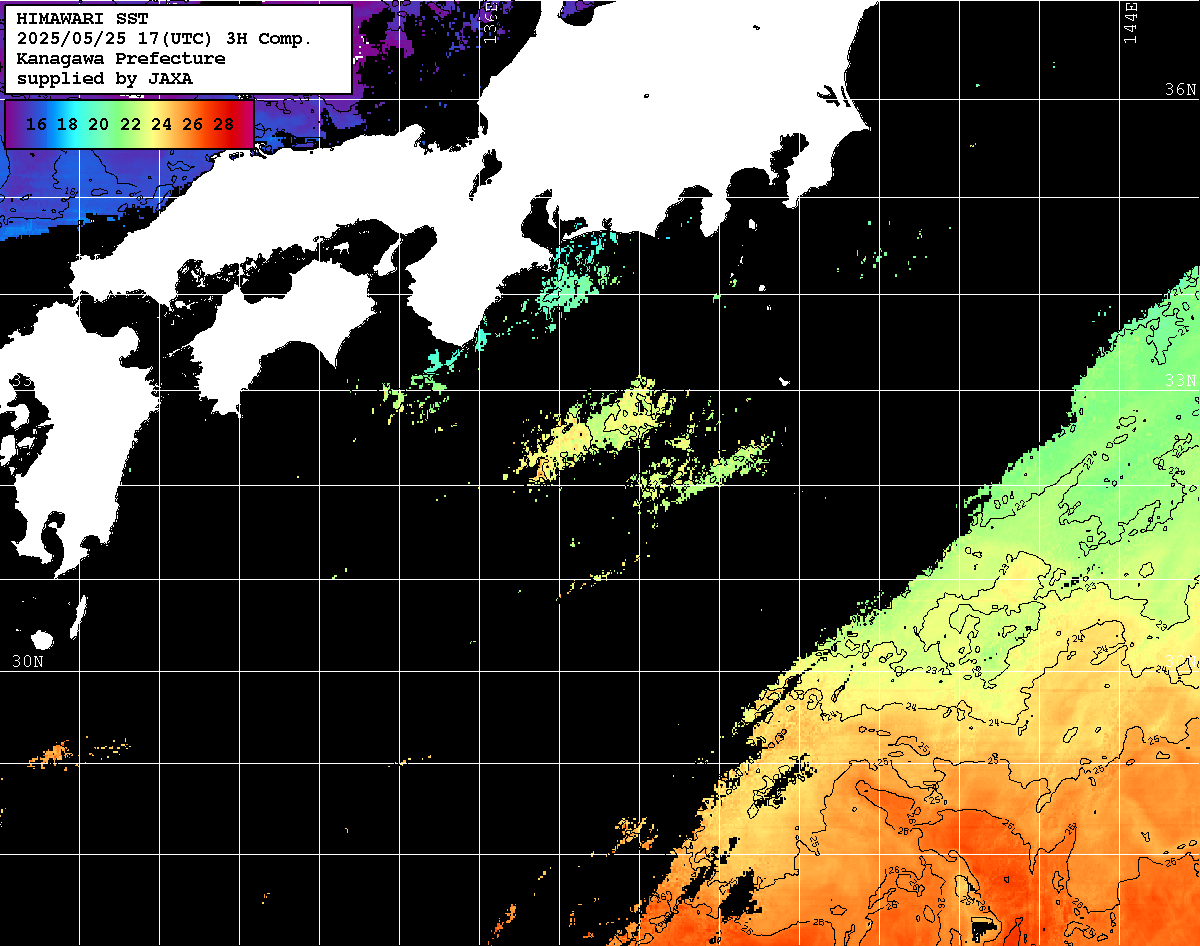This screenshot has height=946, width=1200.
Task: Click the "Kanagawa Prefecture" text line
Action: click(x=121, y=59)
